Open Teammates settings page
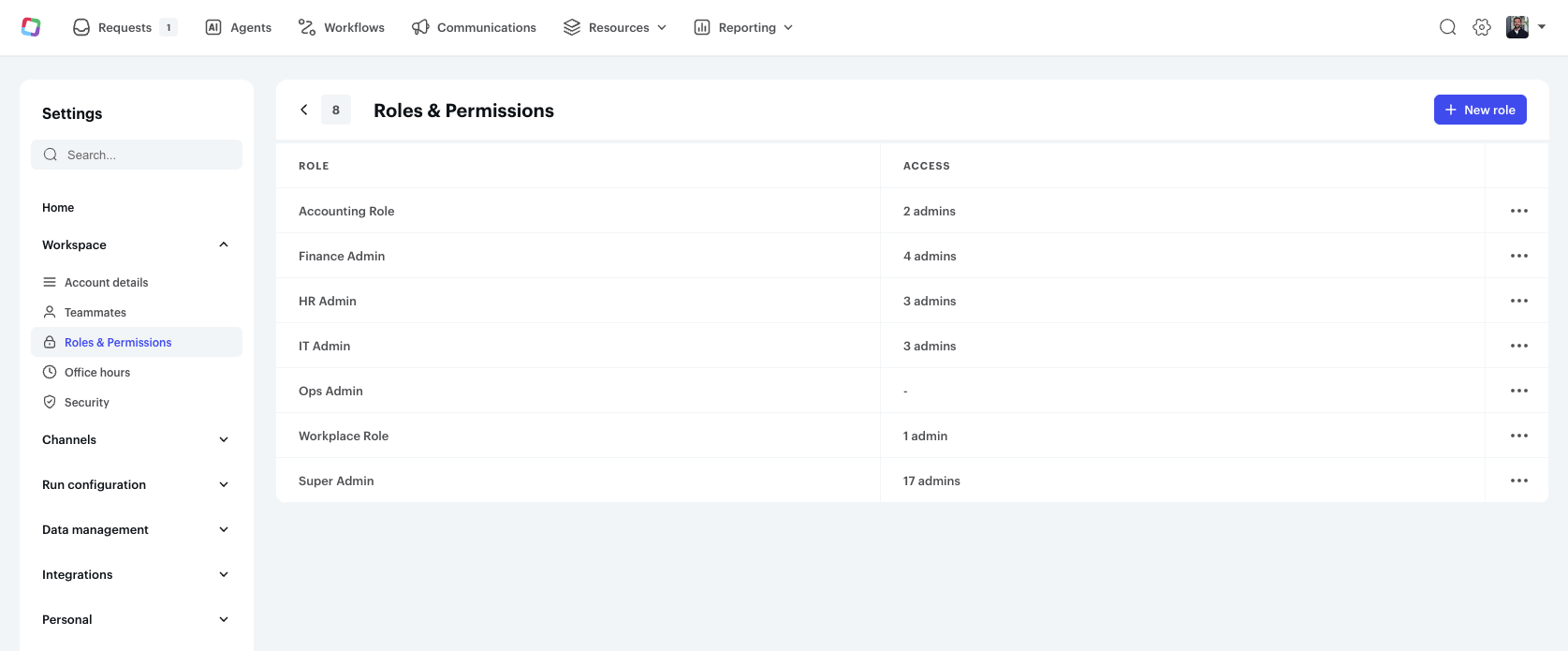 point(95,312)
